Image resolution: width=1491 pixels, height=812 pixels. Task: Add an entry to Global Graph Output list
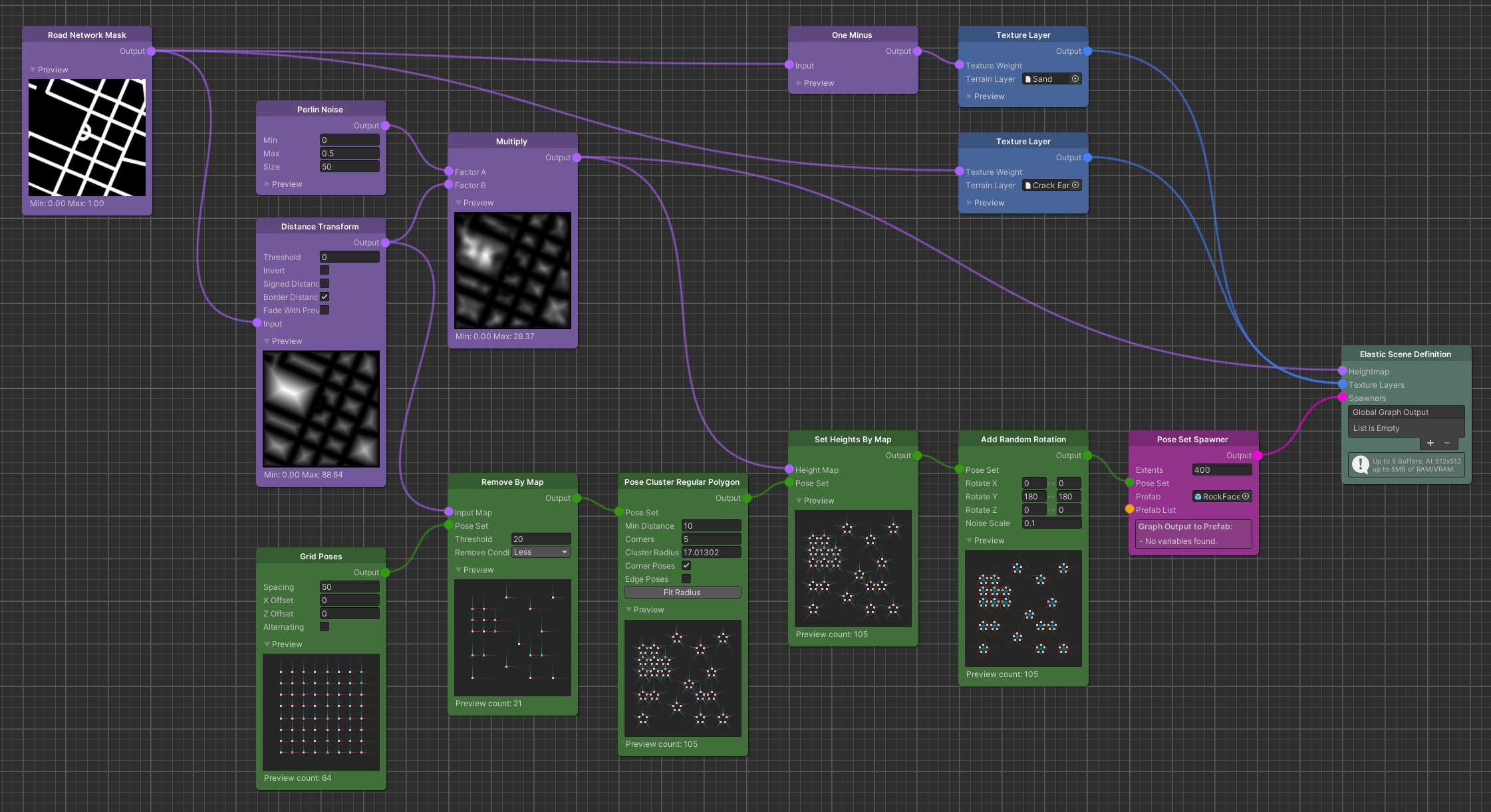tap(1430, 443)
